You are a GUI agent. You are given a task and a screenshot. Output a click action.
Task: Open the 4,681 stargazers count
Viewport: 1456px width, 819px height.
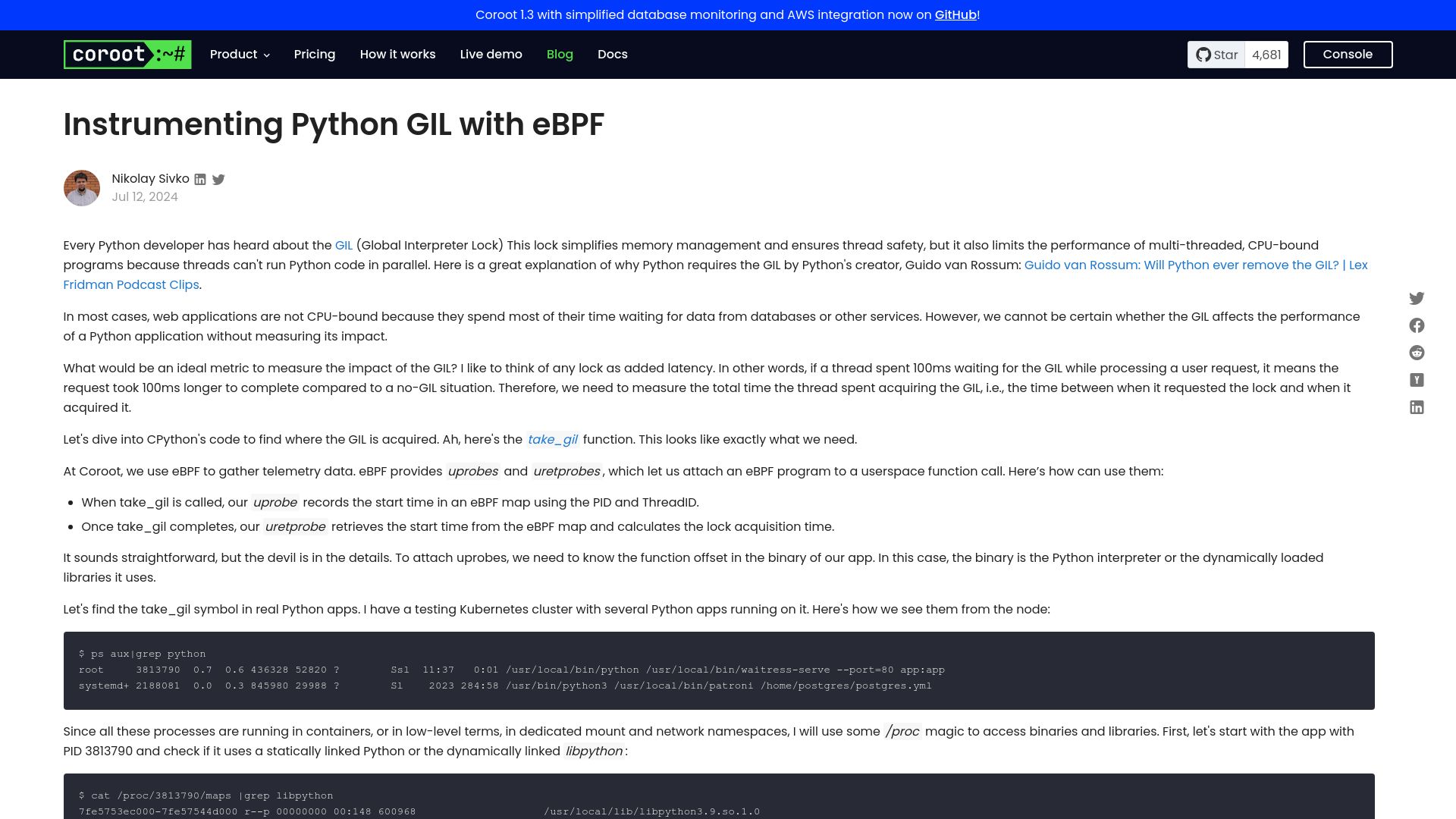click(x=1266, y=55)
